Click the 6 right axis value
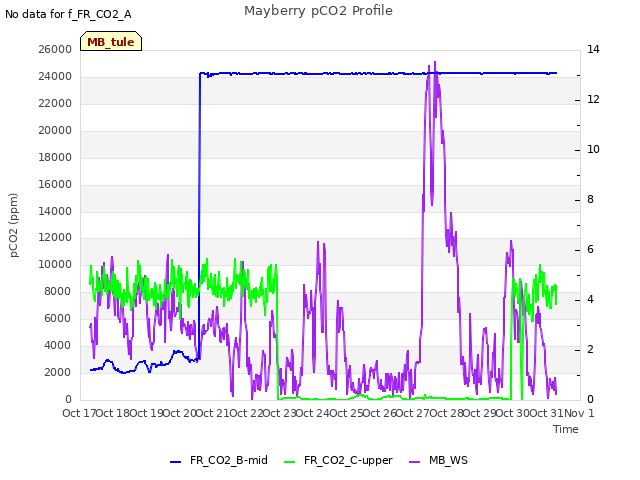Image resolution: width=640 pixels, height=480 pixels. pos(591,249)
